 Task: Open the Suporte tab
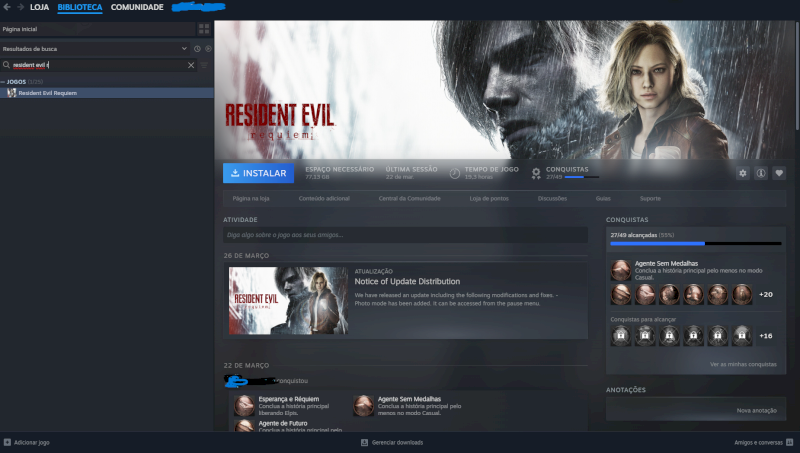(x=650, y=198)
